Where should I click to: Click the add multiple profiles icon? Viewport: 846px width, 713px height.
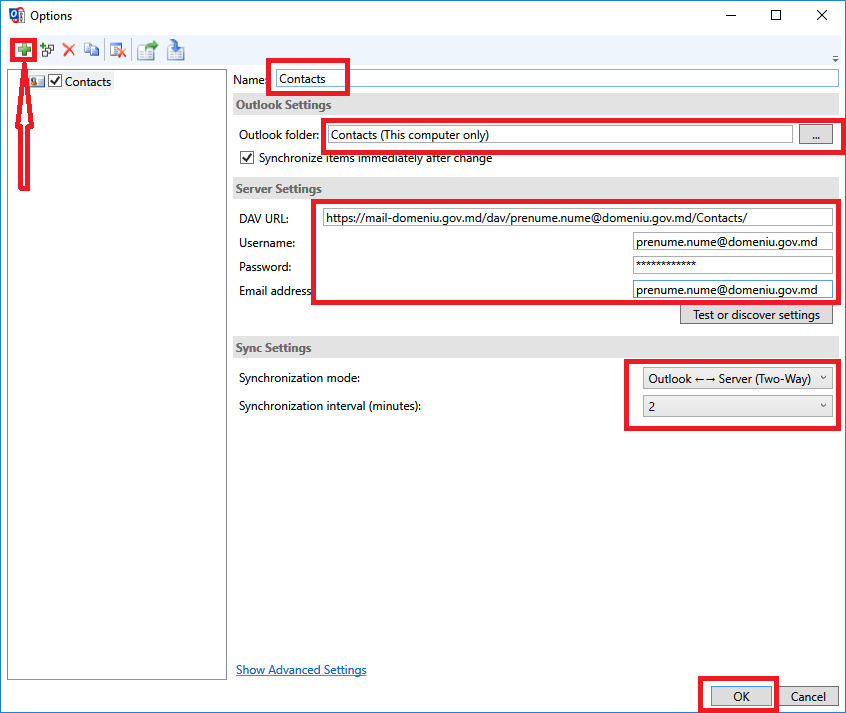pyautogui.click(x=47, y=49)
